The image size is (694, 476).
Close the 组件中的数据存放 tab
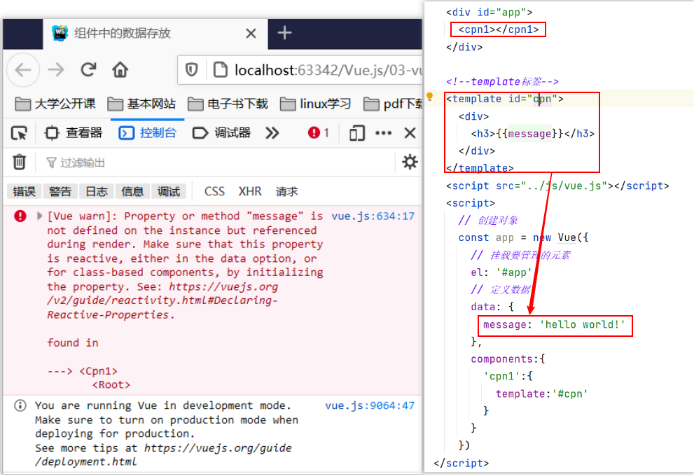tap(251, 33)
